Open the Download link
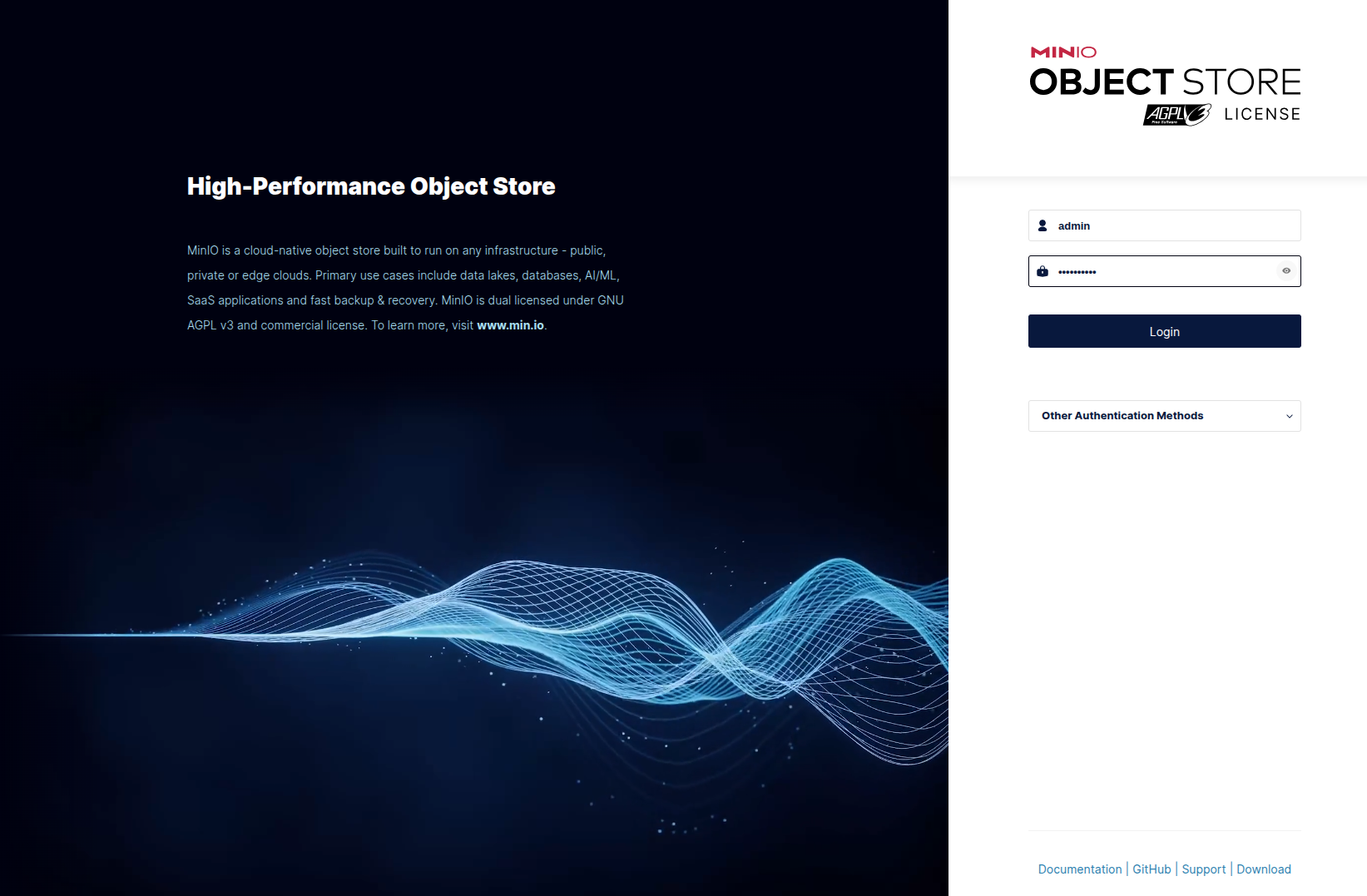The width and height of the screenshot is (1367, 896). tap(1263, 869)
